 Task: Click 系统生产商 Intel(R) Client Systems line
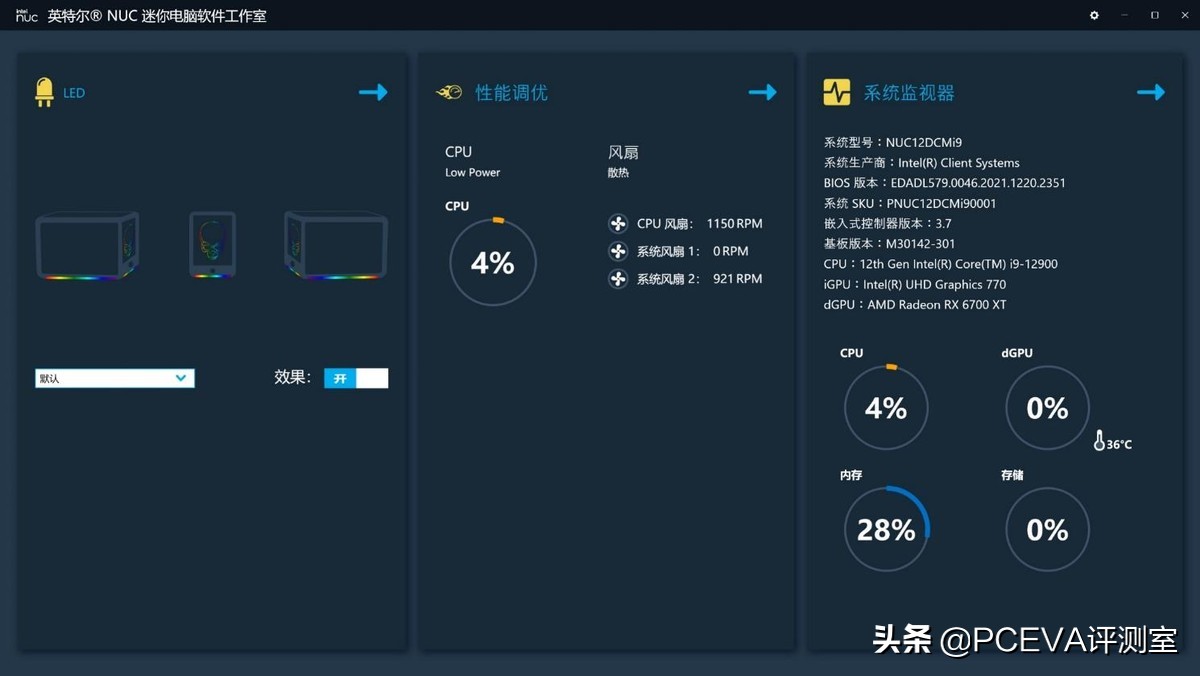point(922,163)
